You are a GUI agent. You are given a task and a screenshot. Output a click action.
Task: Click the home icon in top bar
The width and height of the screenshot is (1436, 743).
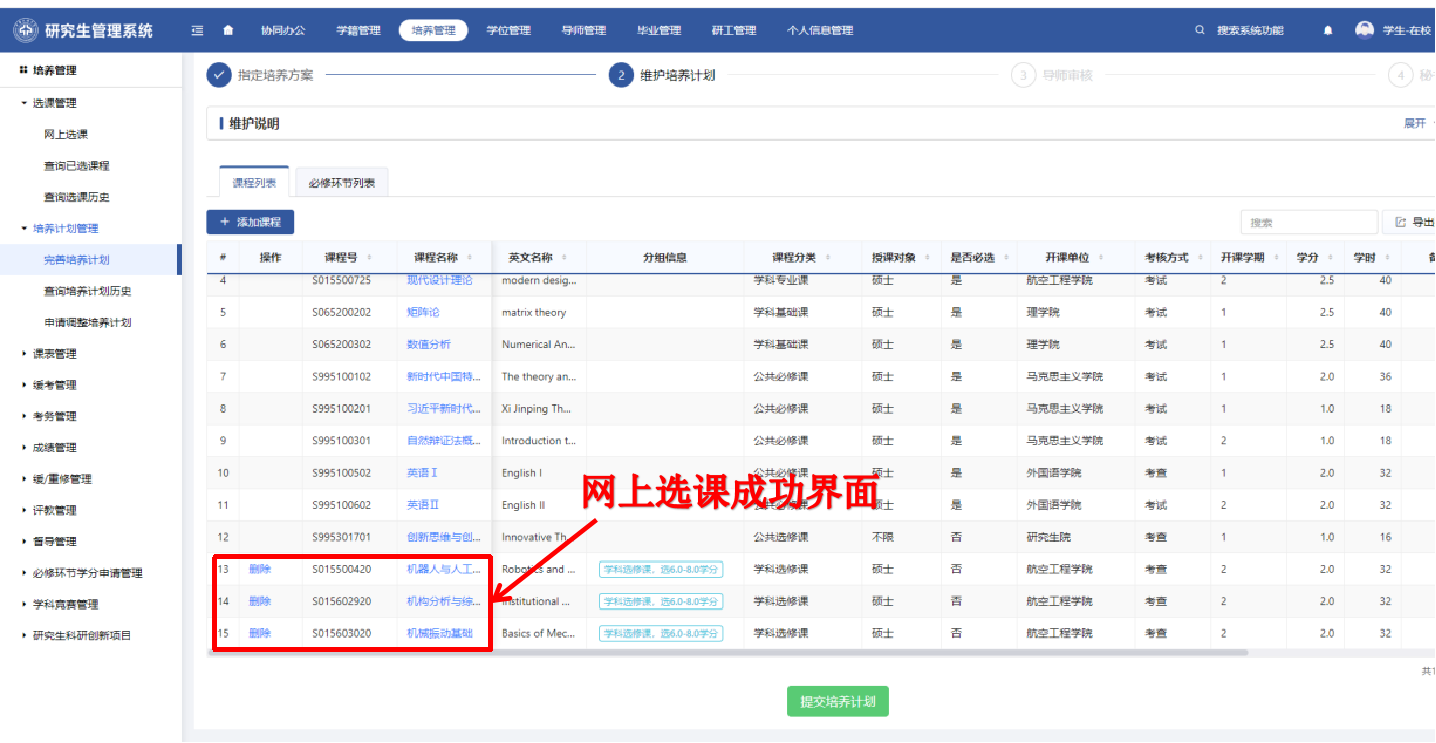point(228,31)
